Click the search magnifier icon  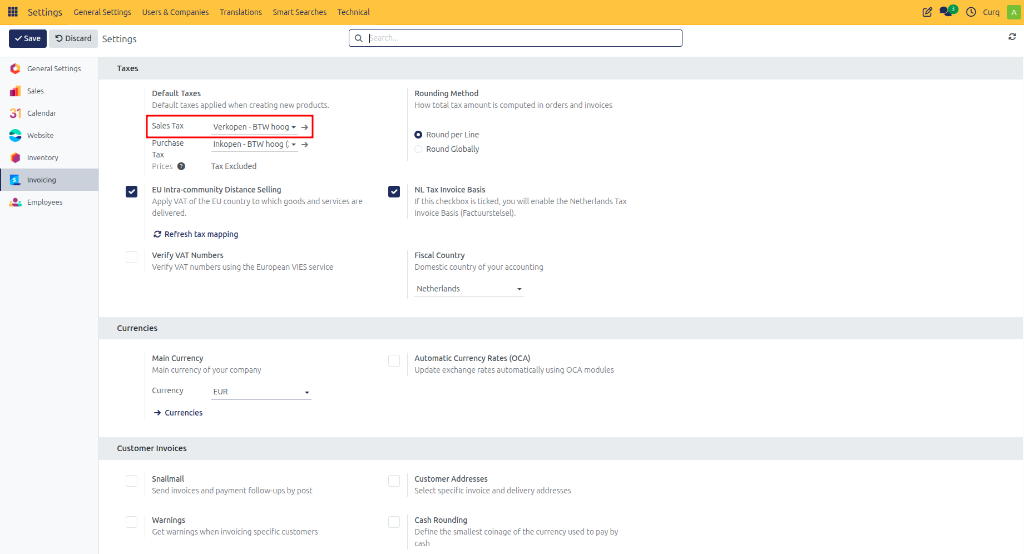[359, 38]
